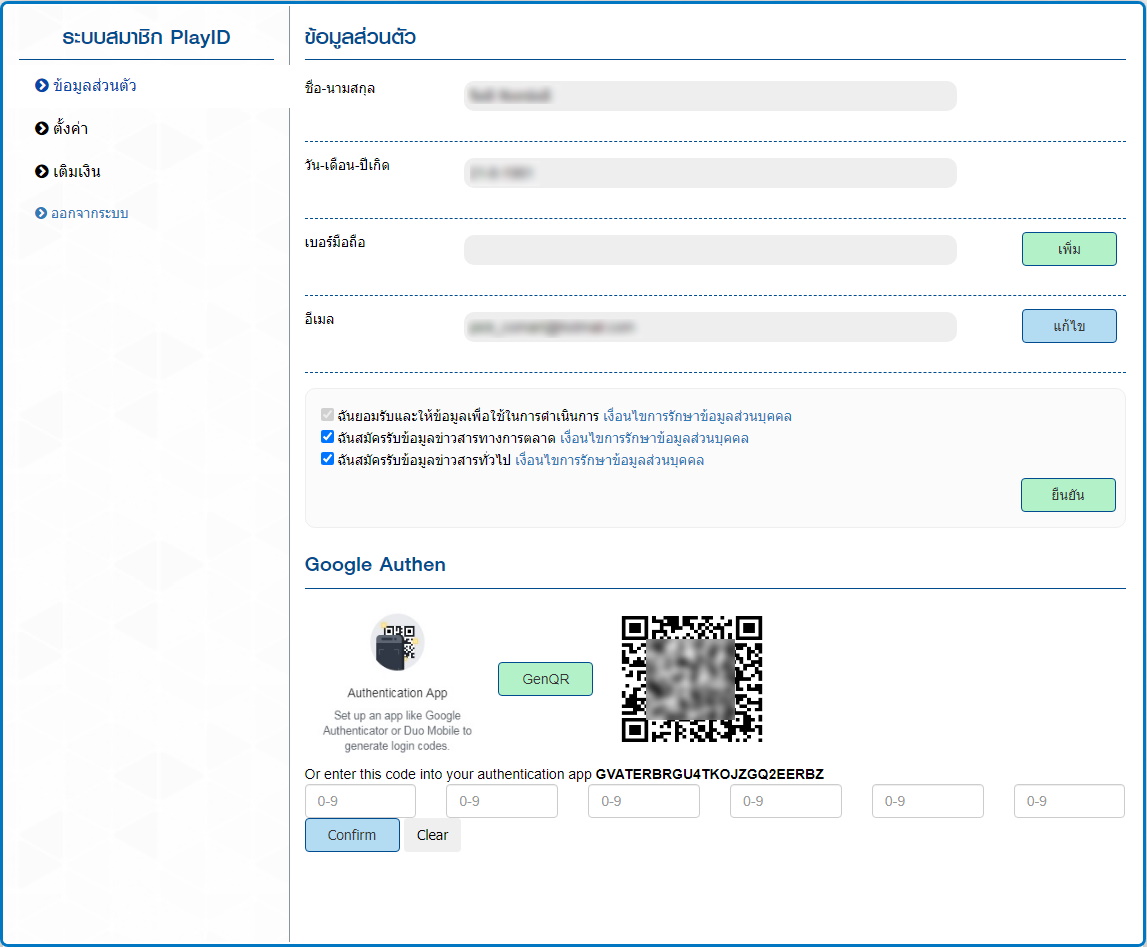The image size is (1147, 948).
Task: Open the เติมเงิน top-up menu item
Action: (77, 172)
